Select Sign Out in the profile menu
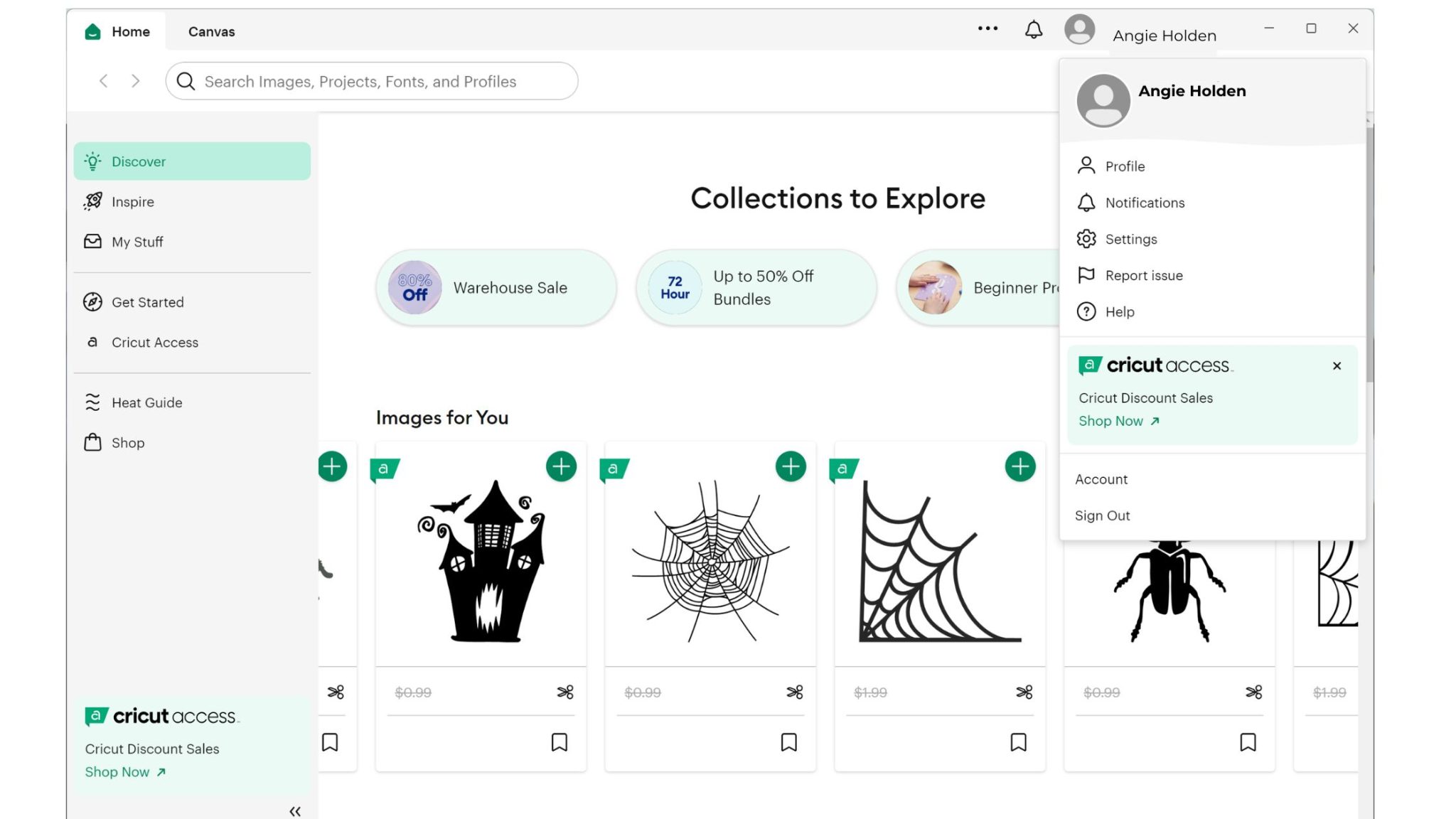1456x819 pixels. (x=1102, y=515)
